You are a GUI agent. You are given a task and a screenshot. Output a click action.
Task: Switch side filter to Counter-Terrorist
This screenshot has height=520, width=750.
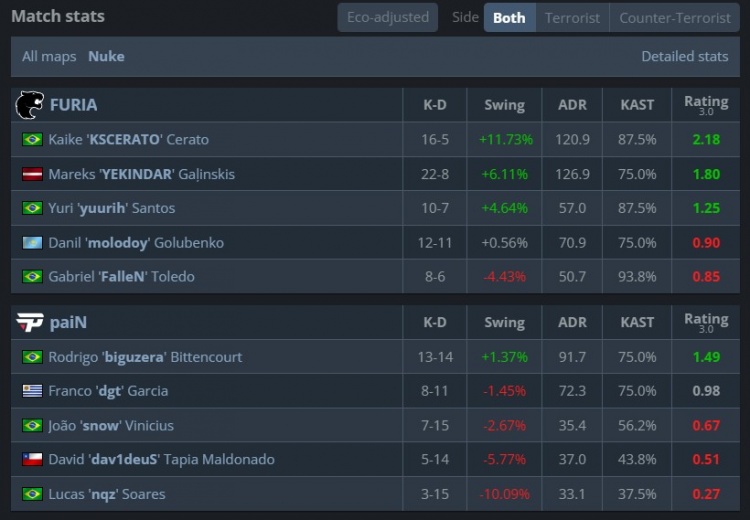click(x=675, y=17)
